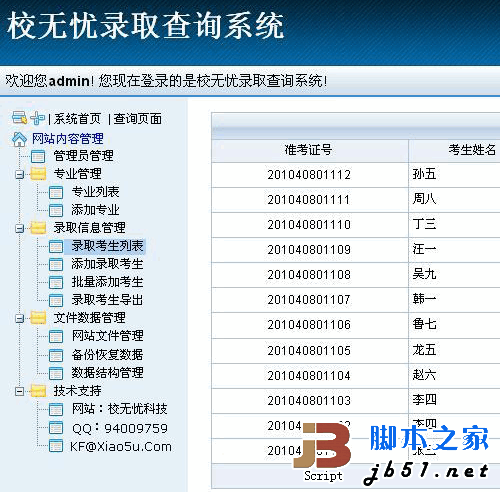This screenshot has width=500, height=492.
Task: Click page icon next to 添加录取考生
Action: [x=56, y=264]
